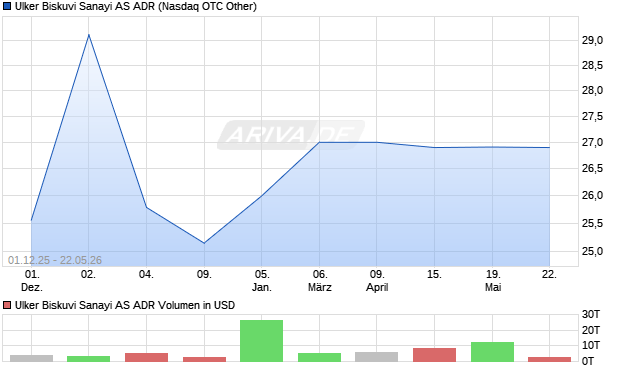The image size is (620, 371).
Task: Click the date range text '01.12.25 - 22.05.26'
Action: tap(55, 260)
